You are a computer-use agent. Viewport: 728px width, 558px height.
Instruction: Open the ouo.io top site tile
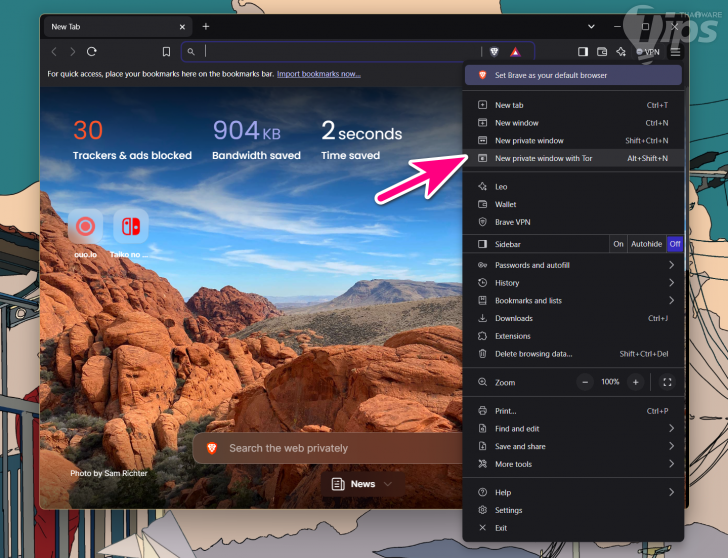[85, 234]
